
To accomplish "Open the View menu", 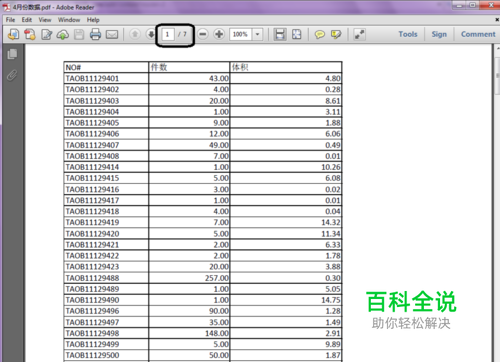I will (x=45, y=20).
